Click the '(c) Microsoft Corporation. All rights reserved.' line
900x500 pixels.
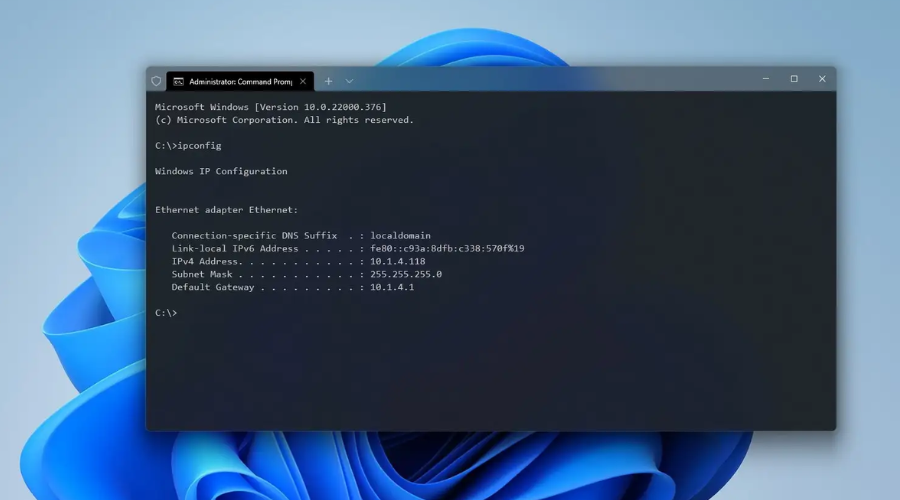(x=284, y=120)
